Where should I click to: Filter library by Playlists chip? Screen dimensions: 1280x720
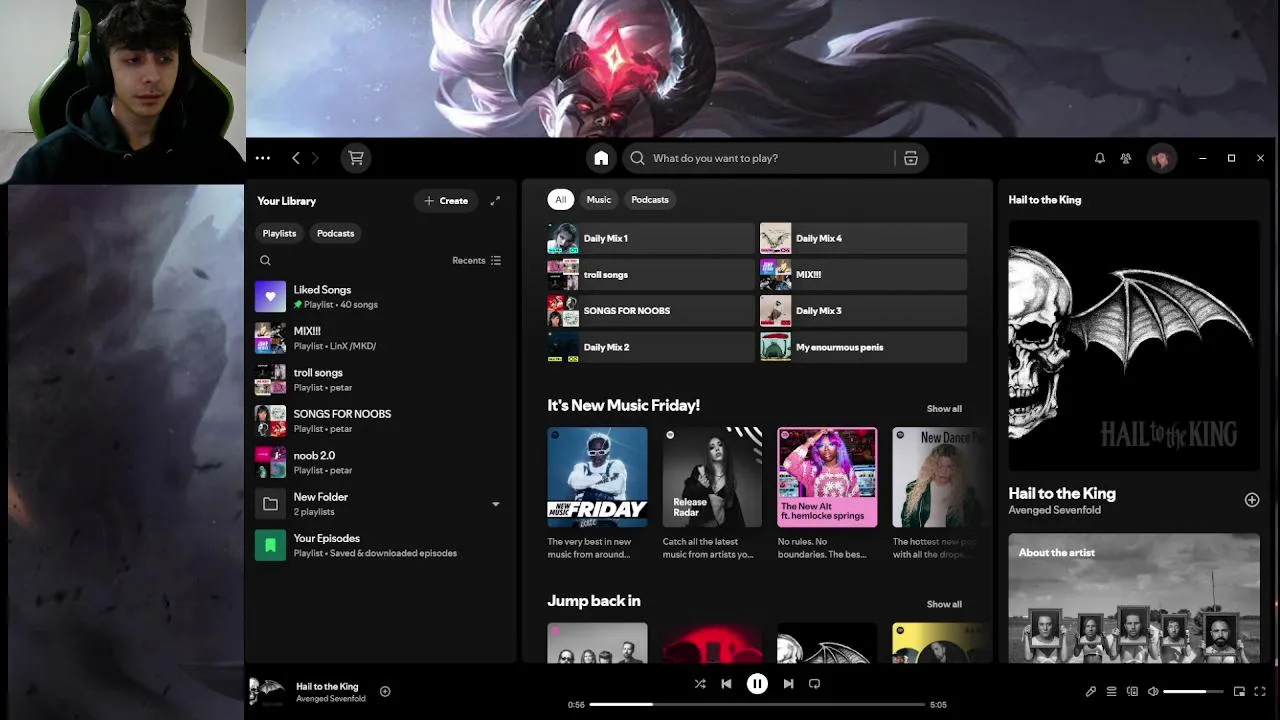[279, 233]
